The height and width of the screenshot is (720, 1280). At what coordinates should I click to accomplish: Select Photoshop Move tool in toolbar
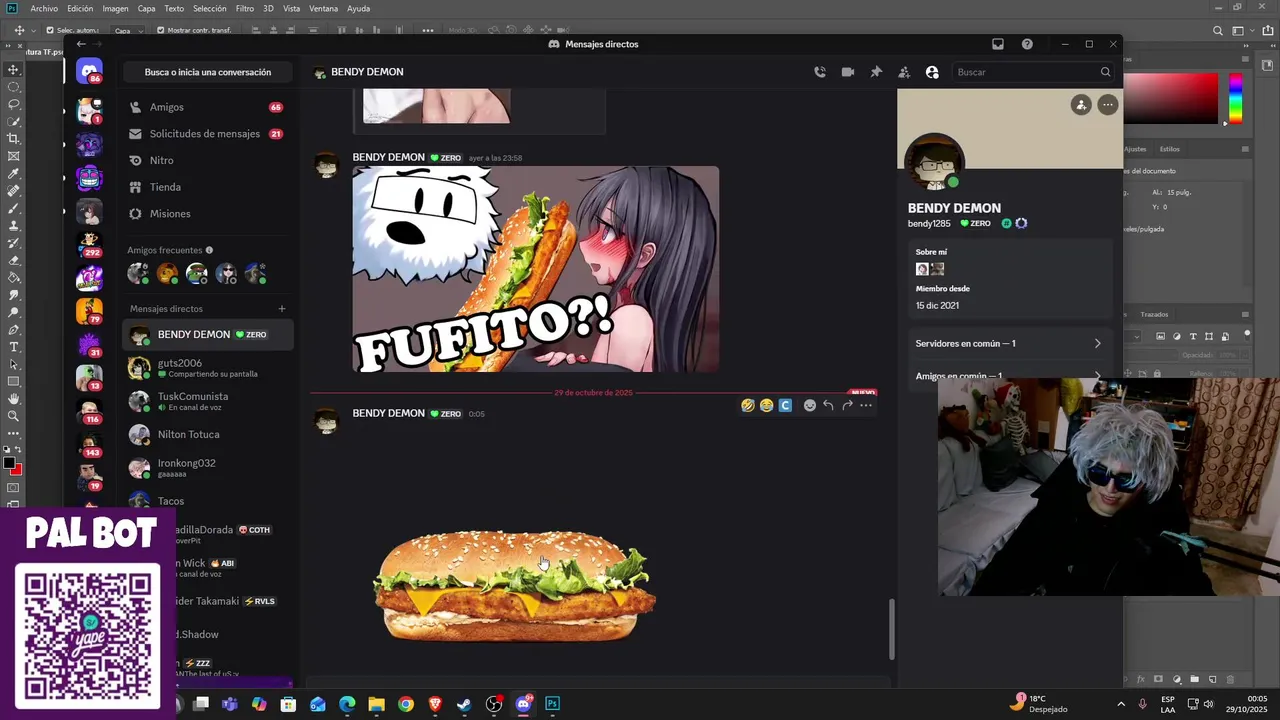pos(14,69)
